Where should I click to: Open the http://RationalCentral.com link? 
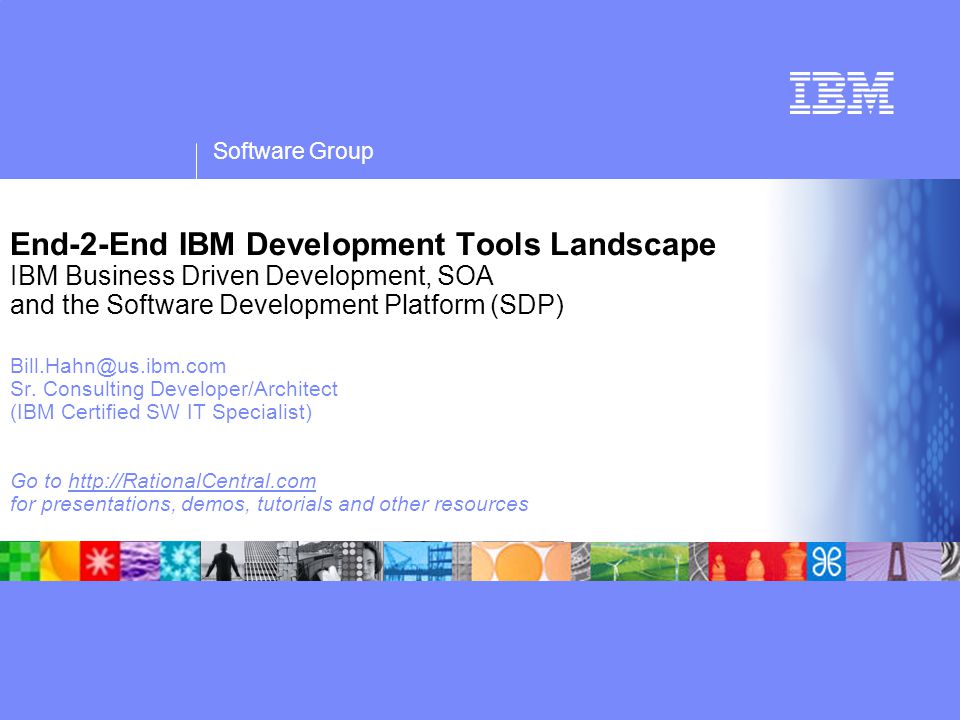(192, 481)
